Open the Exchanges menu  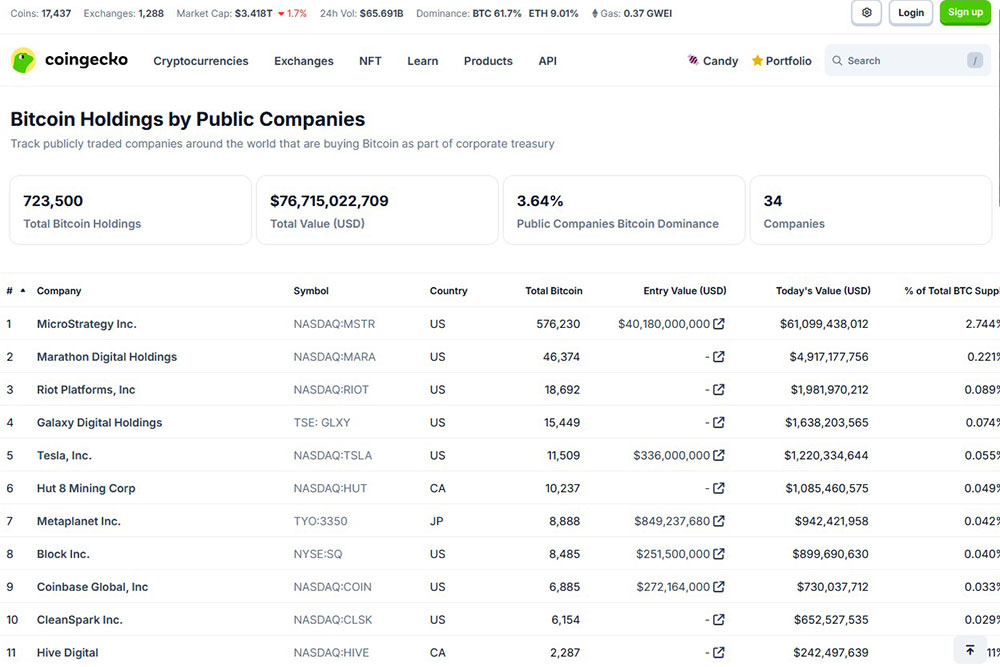304,61
